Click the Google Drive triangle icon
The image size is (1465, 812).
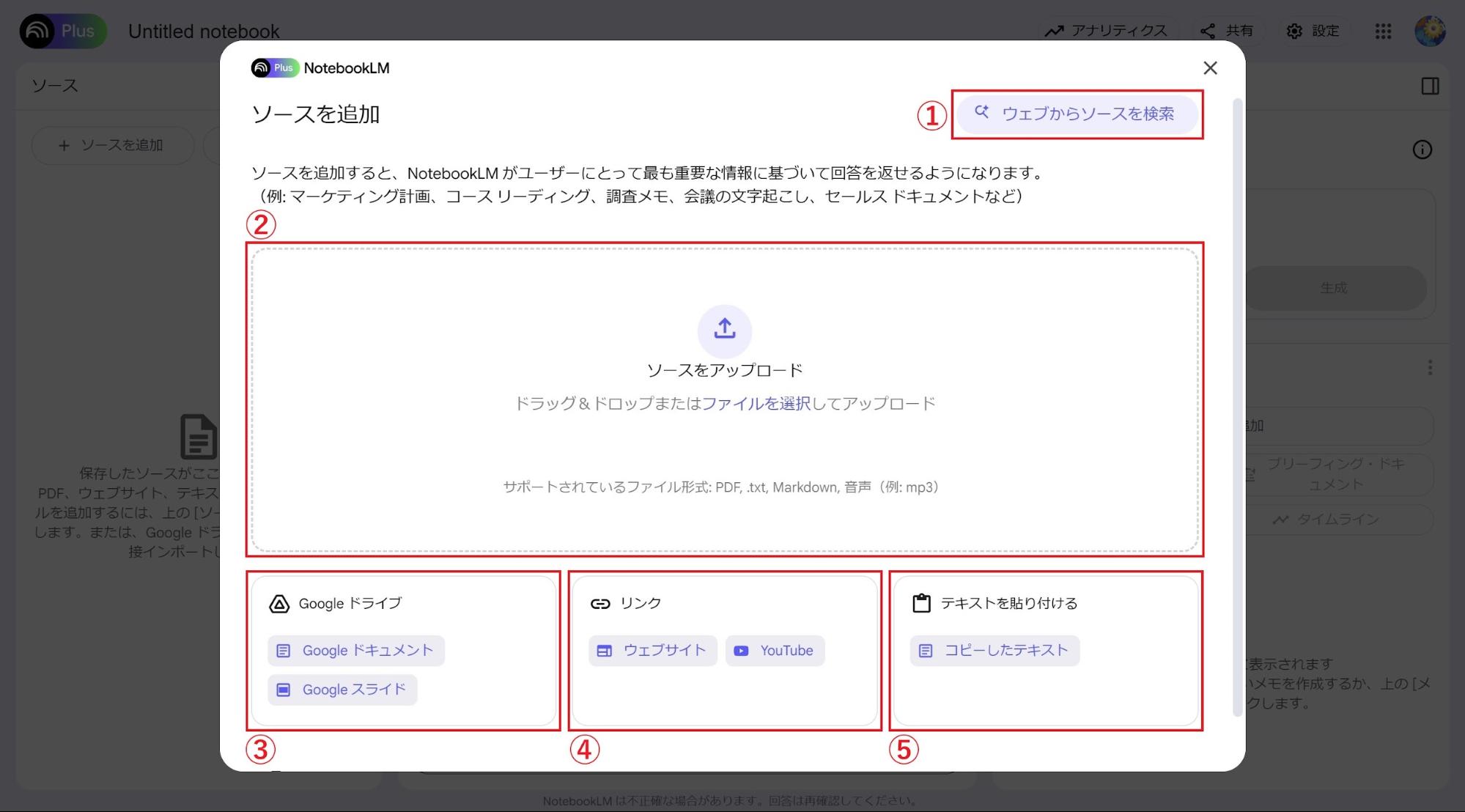click(x=279, y=604)
